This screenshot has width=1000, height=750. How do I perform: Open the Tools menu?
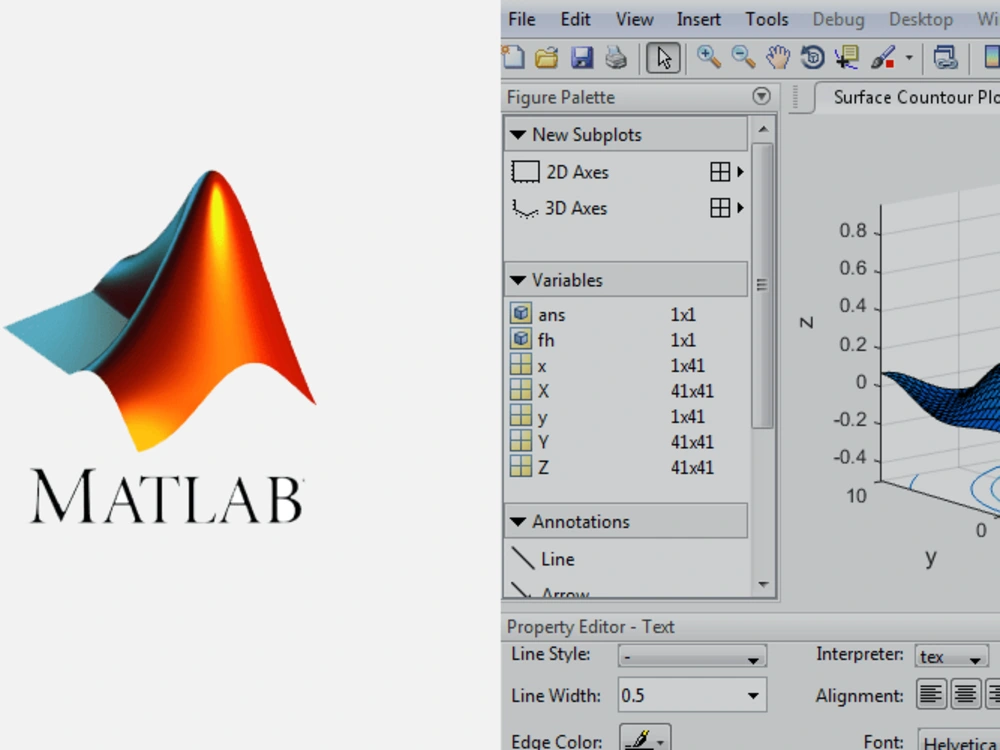[767, 19]
